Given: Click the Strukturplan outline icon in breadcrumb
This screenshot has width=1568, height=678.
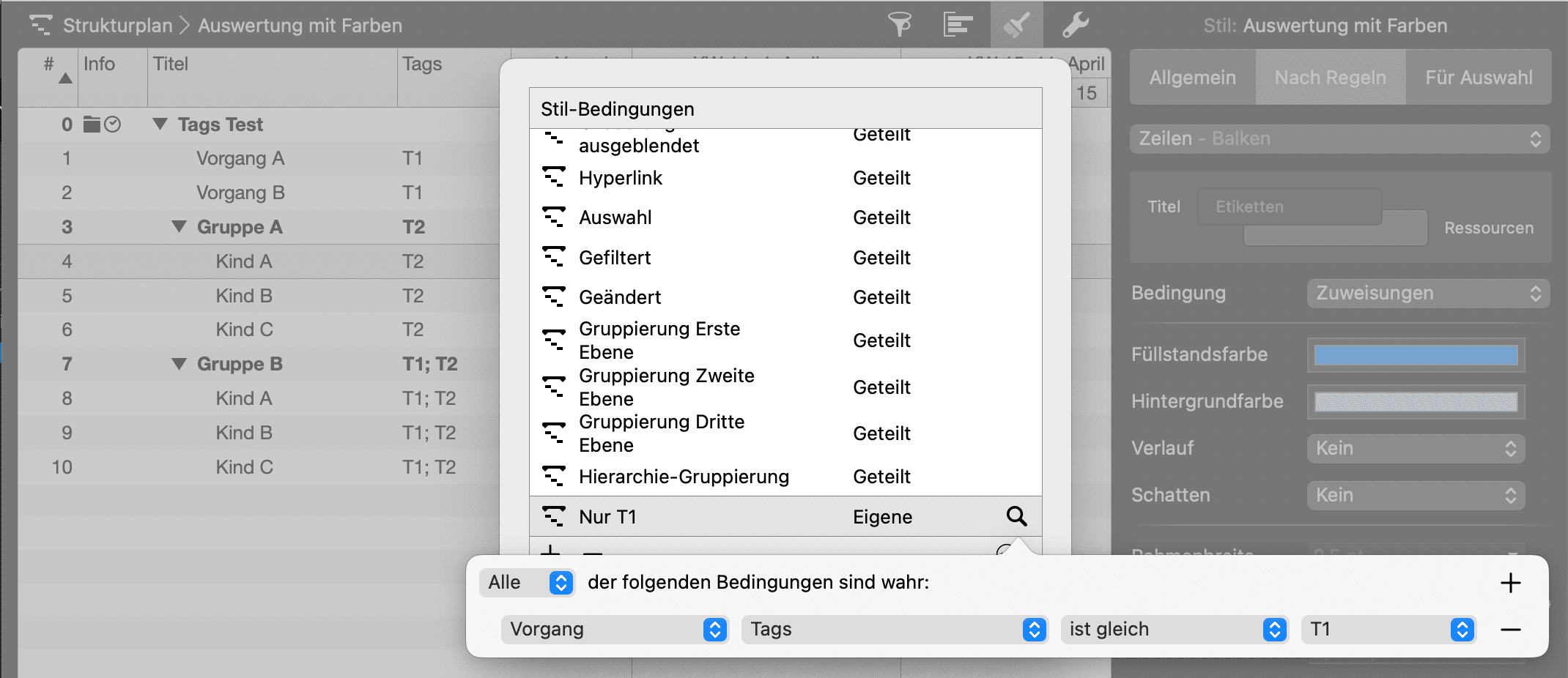Looking at the screenshot, I should (x=40, y=25).
